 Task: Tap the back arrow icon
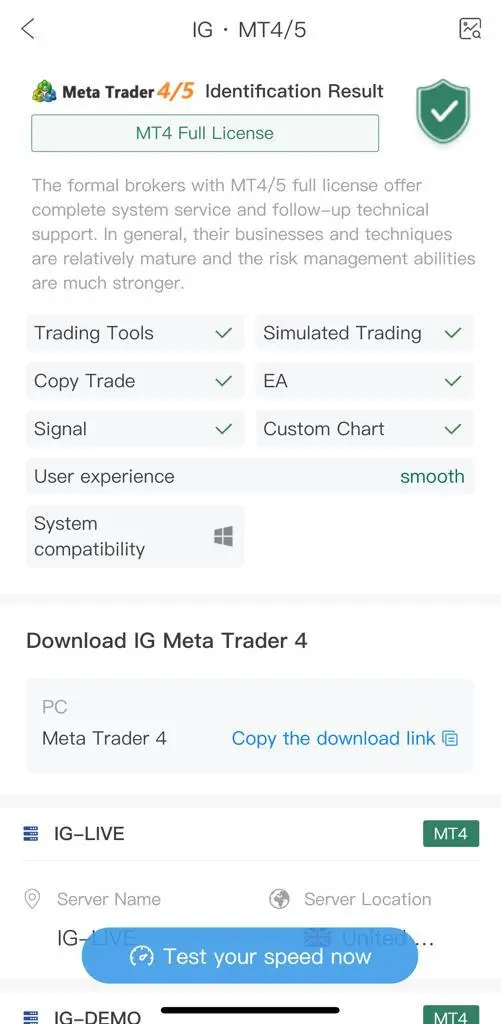coord(27,29)
